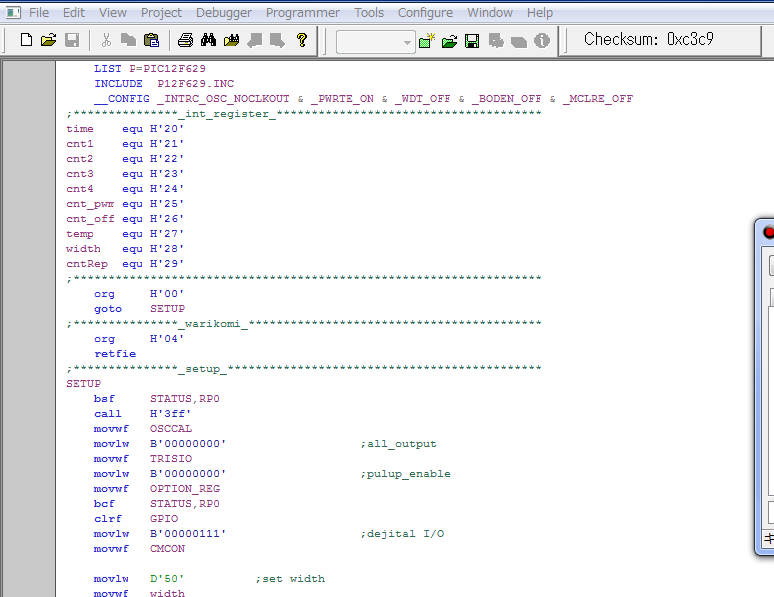
Task: Click the SETUP label line in code
Action: [84, 384]
